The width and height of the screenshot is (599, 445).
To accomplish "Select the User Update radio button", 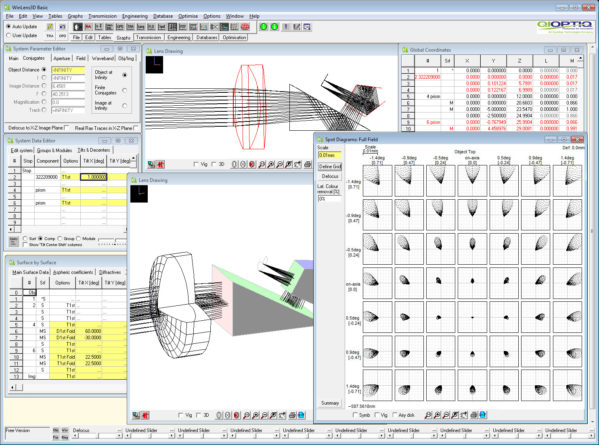I will click(8, 36).
